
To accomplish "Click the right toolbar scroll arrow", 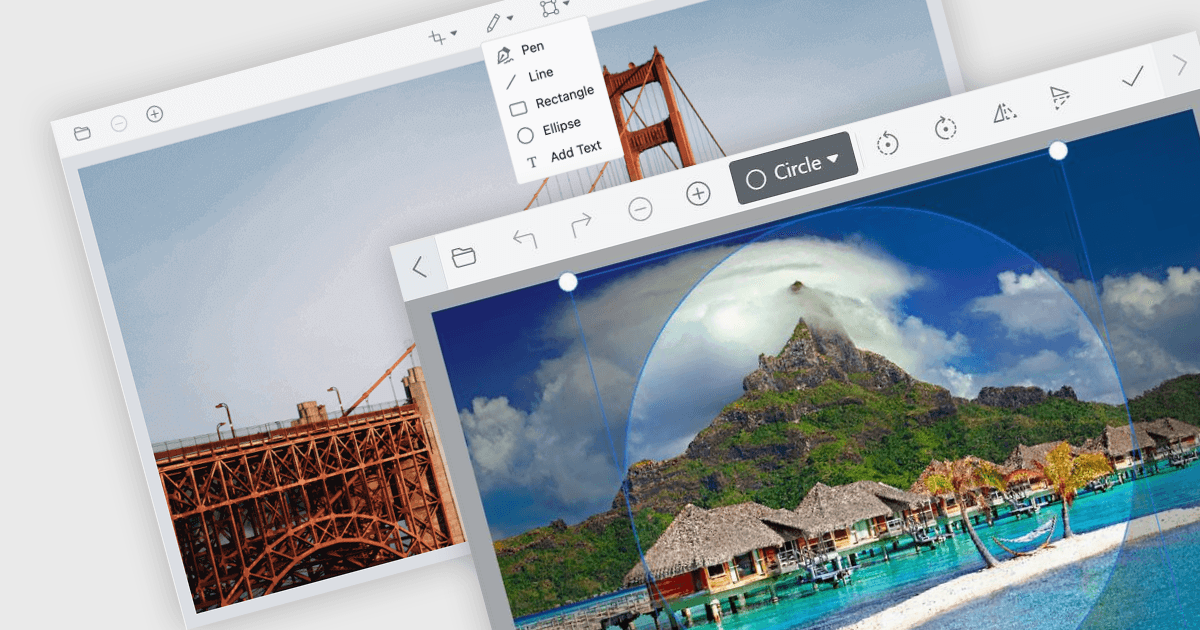I will click(1178, 63).
